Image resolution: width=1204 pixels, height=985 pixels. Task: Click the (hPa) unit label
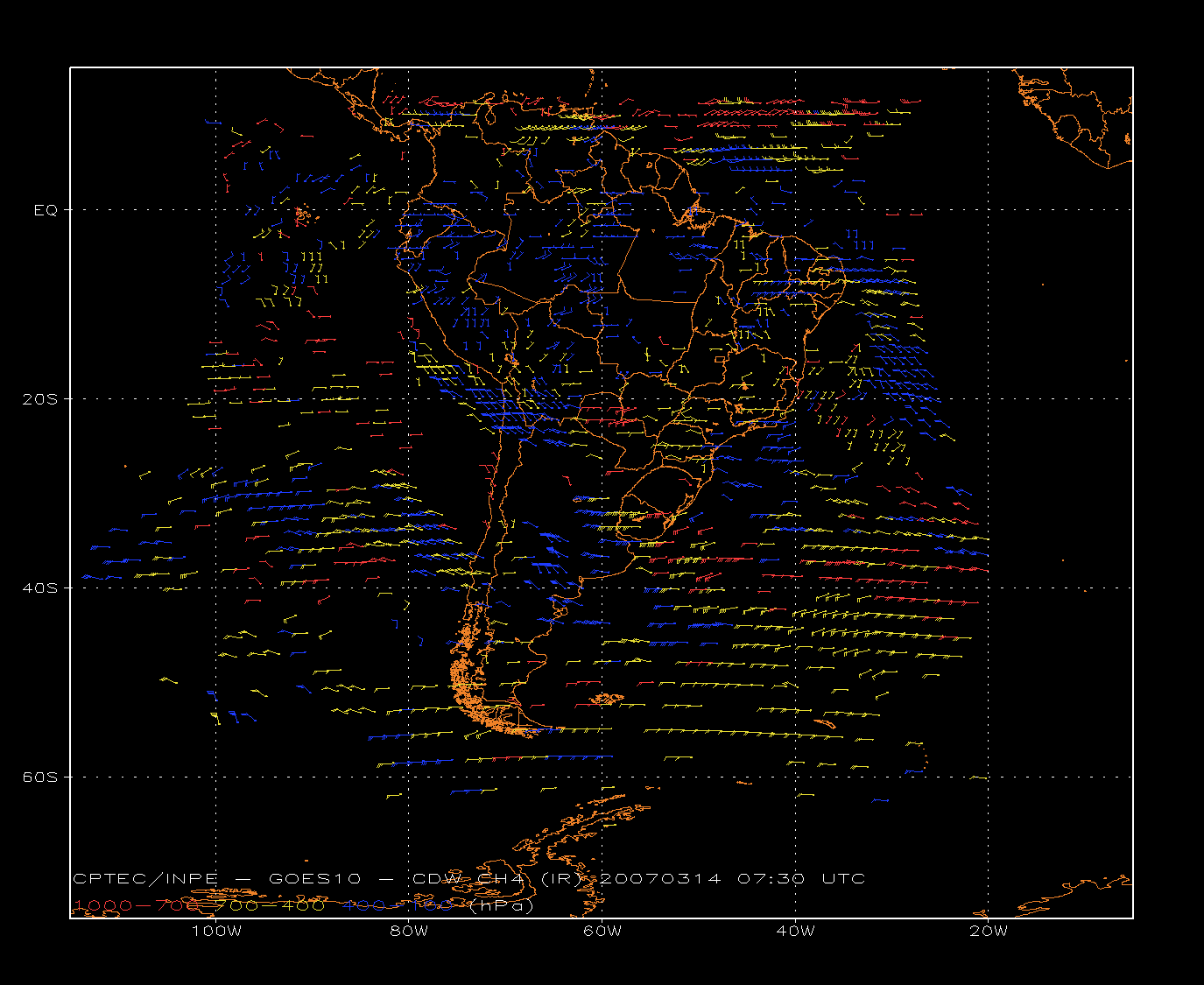pos(501,905)
